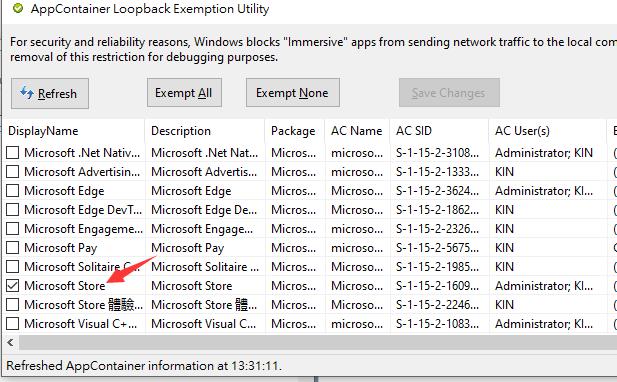Check the Microsoft Store 體驗 checkbox
Viewport: 617px width, 382px height.
(13, 304)
